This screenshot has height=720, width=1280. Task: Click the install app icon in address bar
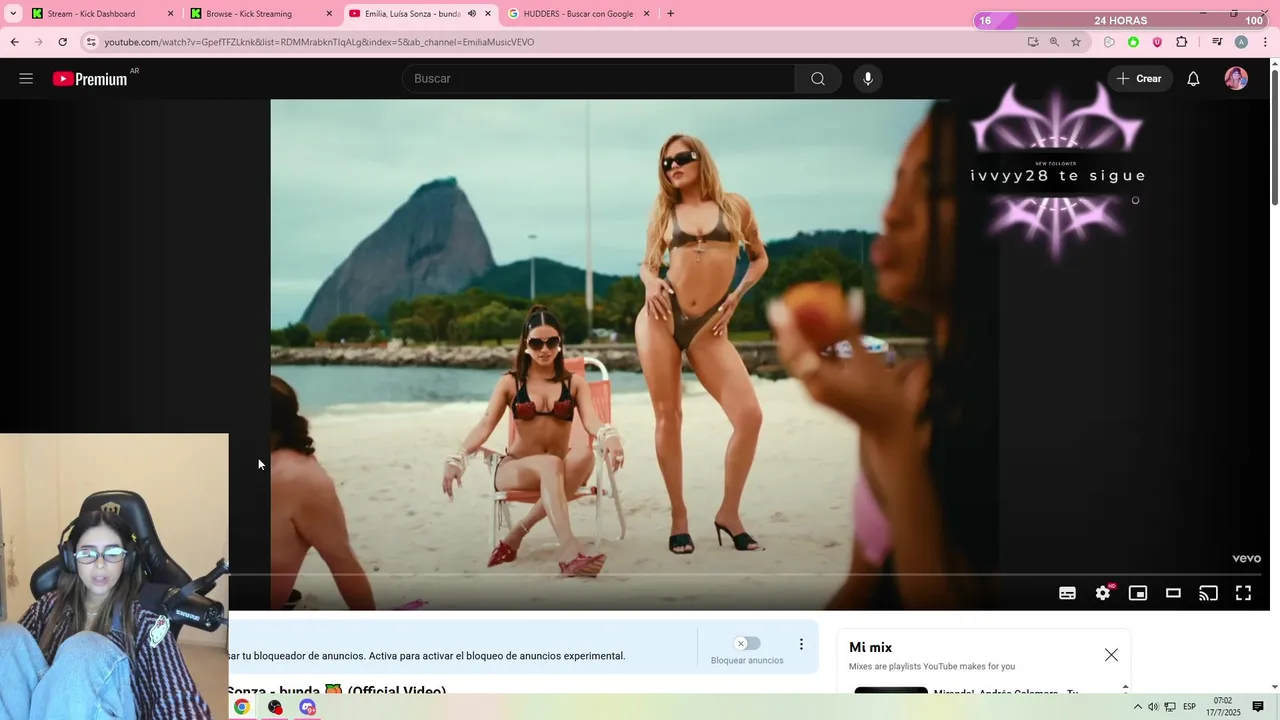(1033, 42)
